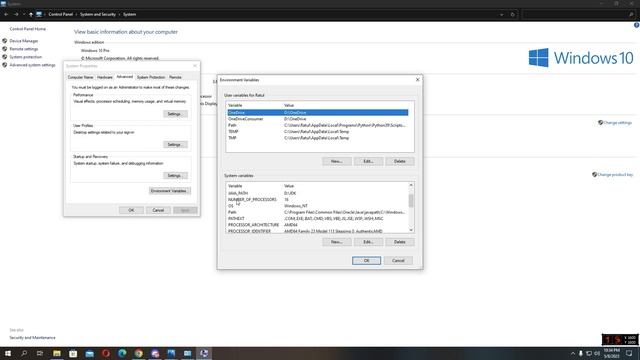
Task: Select the OneDrive user variable row
Action: click(318, 113)
